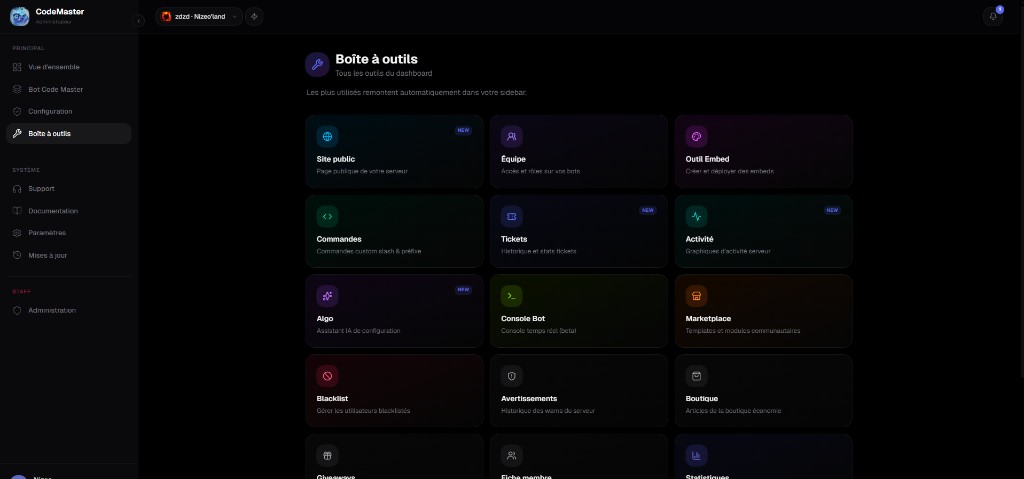Collapse the sidebar with chevron button
This screenshot has height=479, width=1024.
coord(138,21)
